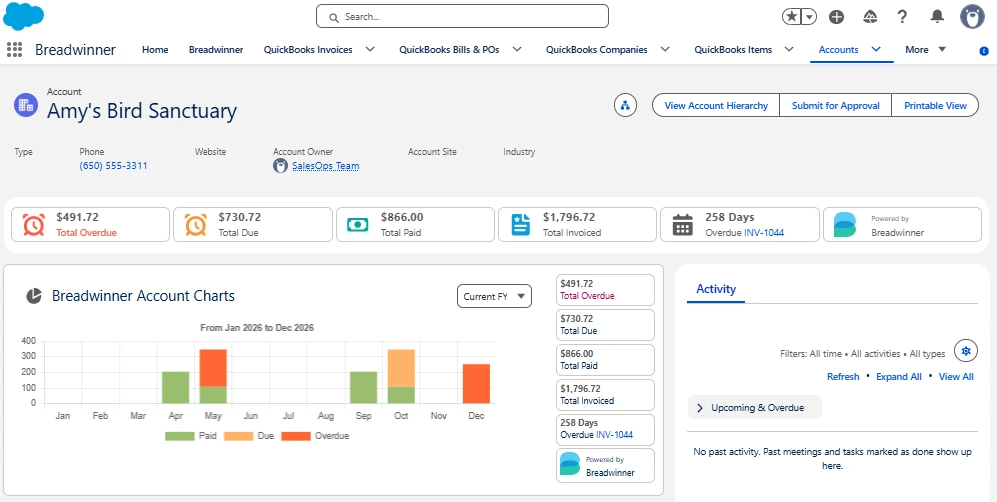Click the Breadwinner logo in the top summary bar

pyautogui.click(x=846, y=224)
